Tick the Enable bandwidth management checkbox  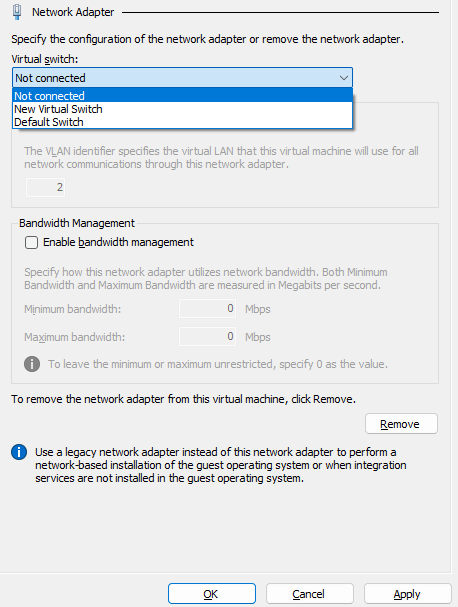pyautogui.click(x=31, y=242)
